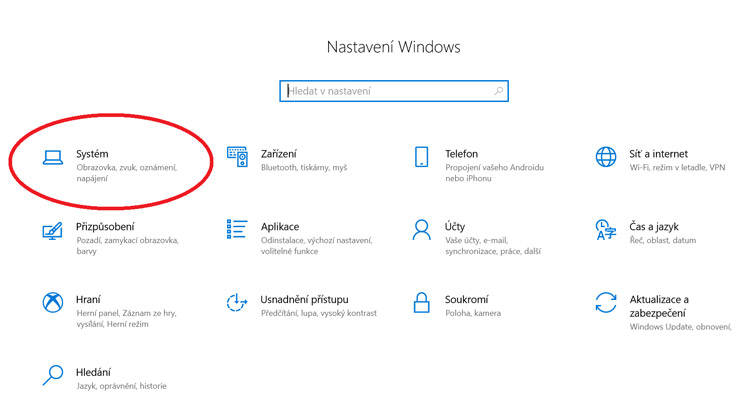Open the Síť a internet title

click(658, 154)
